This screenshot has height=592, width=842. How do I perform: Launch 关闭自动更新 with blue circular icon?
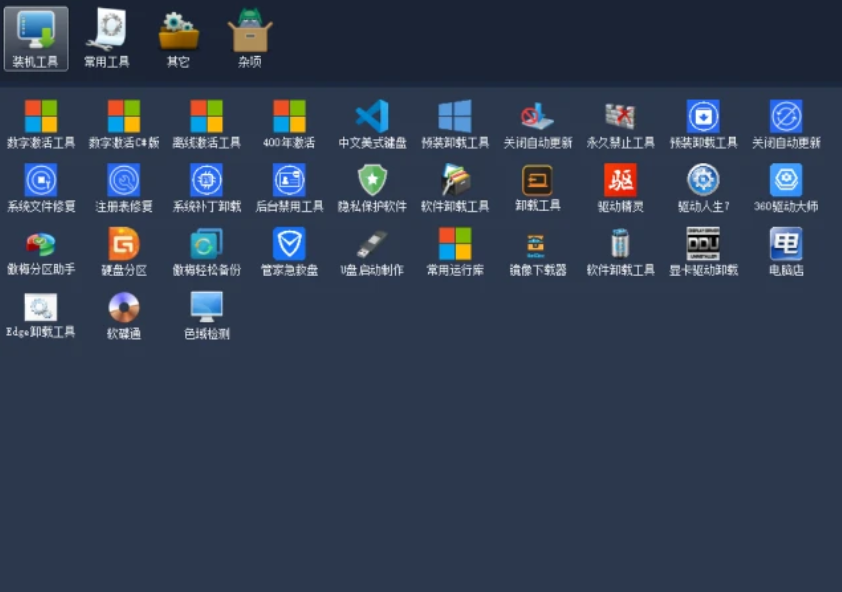pyautogui.click(x=786, y=124)
